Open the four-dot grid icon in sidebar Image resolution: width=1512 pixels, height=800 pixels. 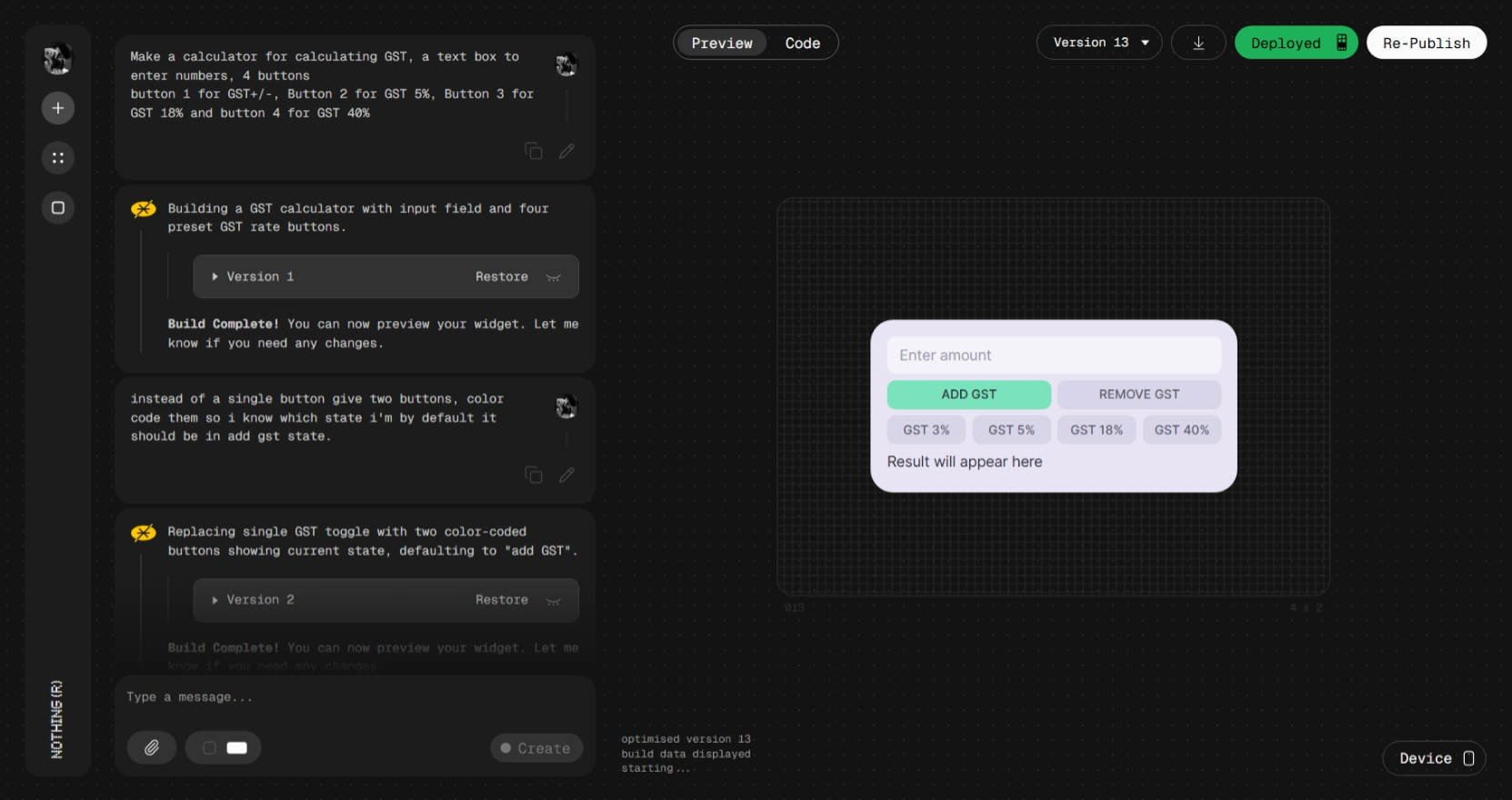(x=57, y=158)
